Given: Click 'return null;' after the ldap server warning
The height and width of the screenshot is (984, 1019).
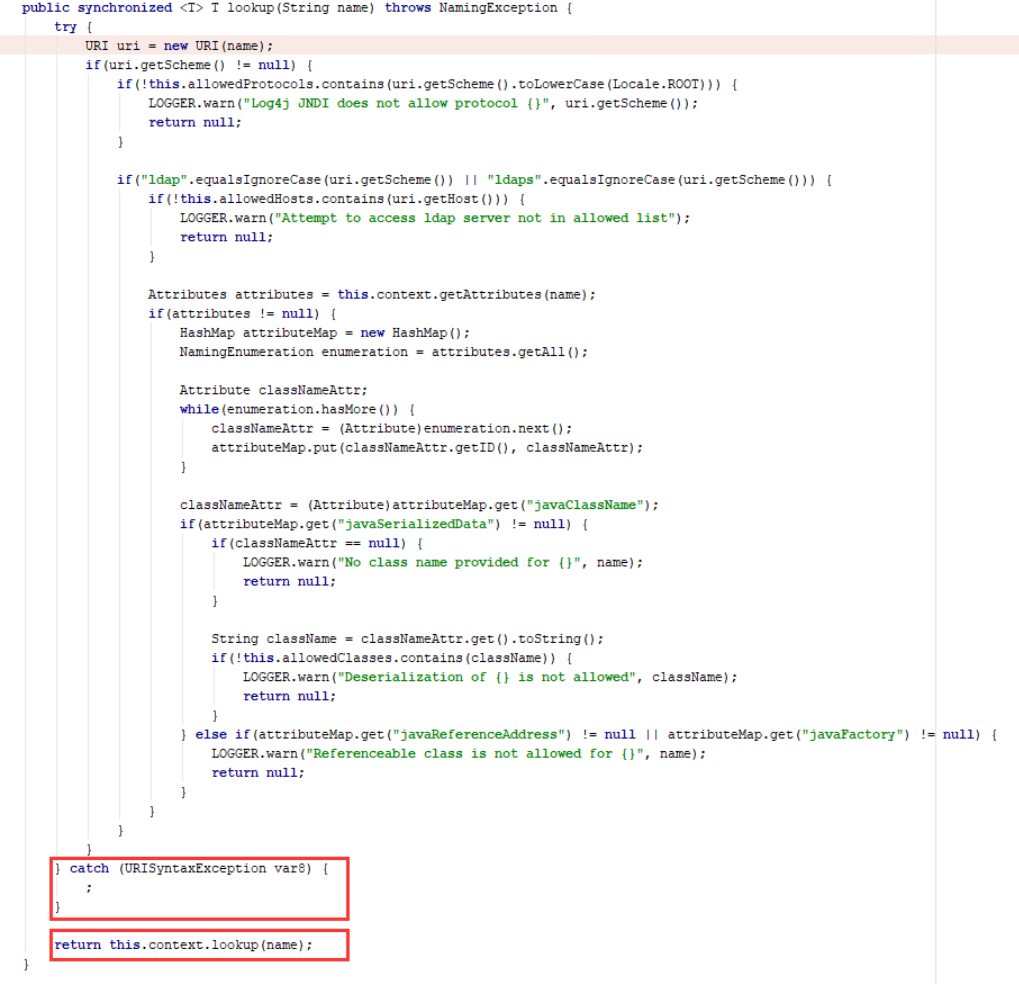Looking at the screenshot, I should pos(226,237).
